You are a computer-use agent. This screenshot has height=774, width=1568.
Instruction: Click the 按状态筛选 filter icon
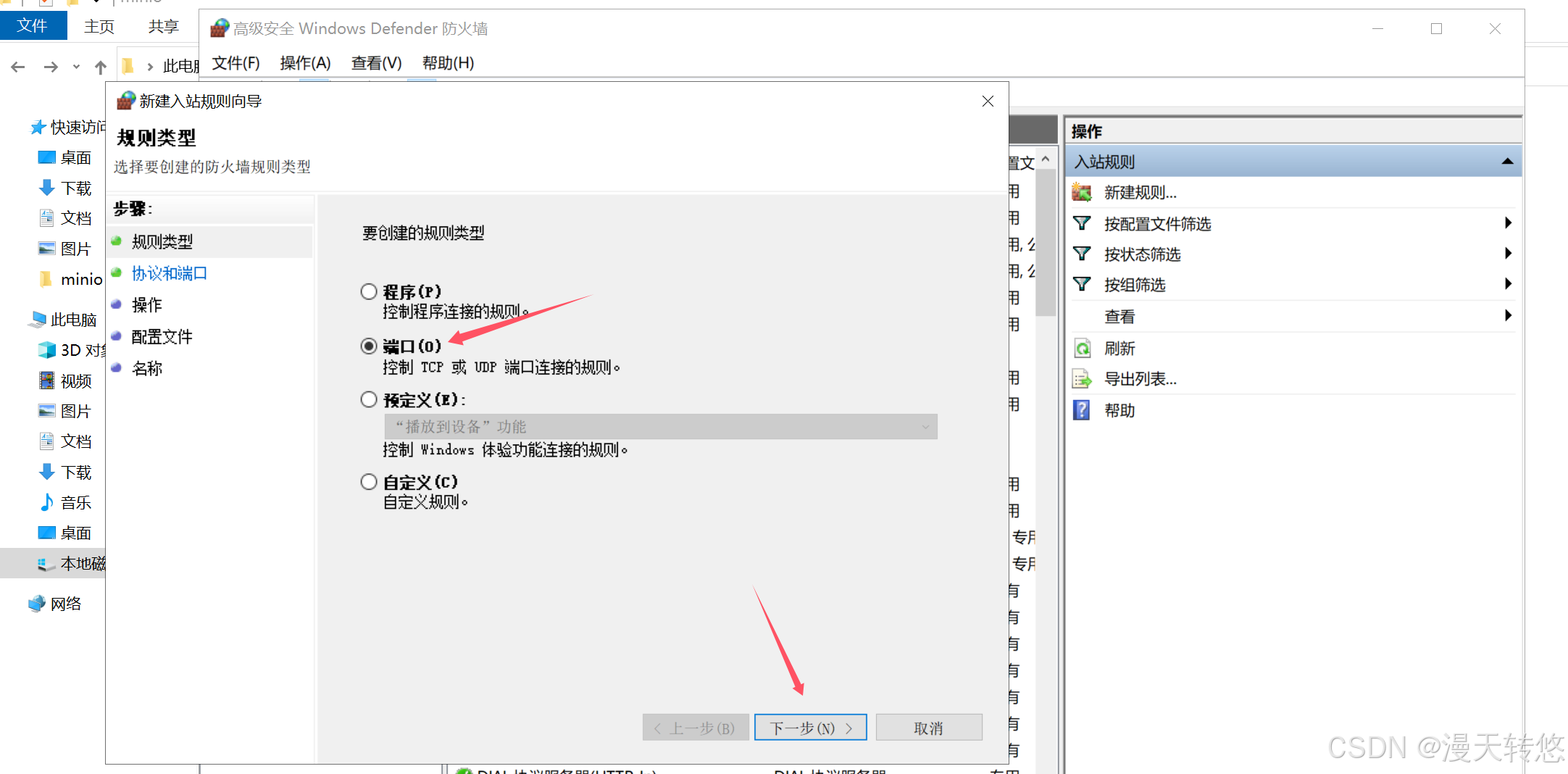(1082, 254)
